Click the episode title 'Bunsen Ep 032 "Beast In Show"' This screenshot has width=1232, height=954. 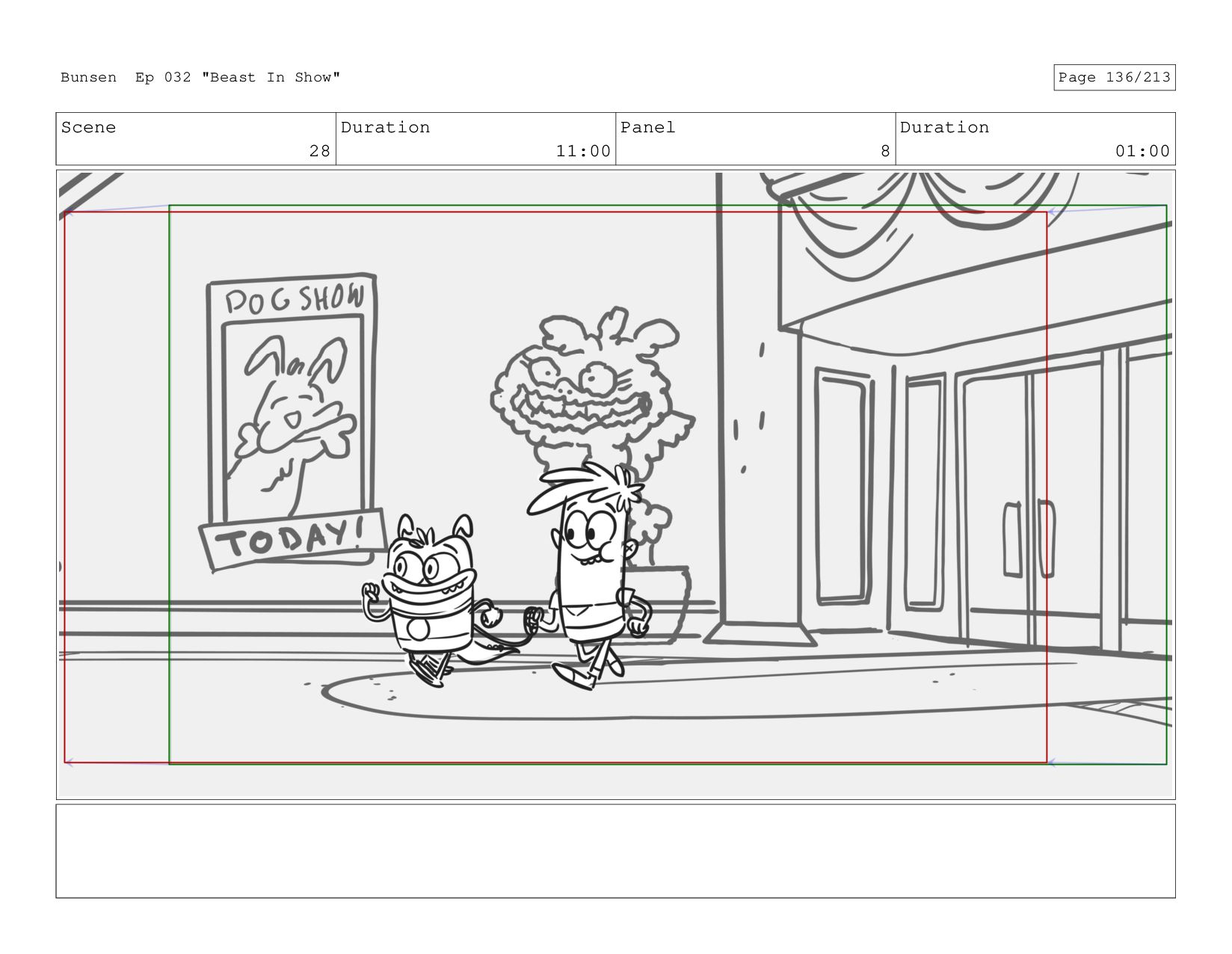[x=200, y=77]
